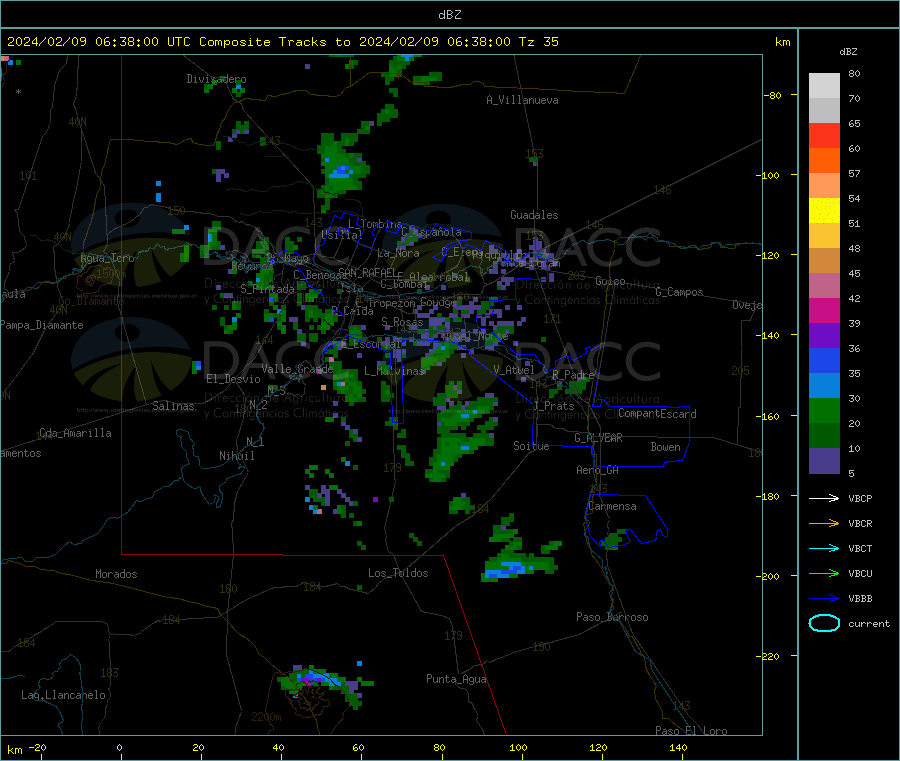Click the 'dBZ' title at the top
900x761 pixels.
click(x=449, y=15)
